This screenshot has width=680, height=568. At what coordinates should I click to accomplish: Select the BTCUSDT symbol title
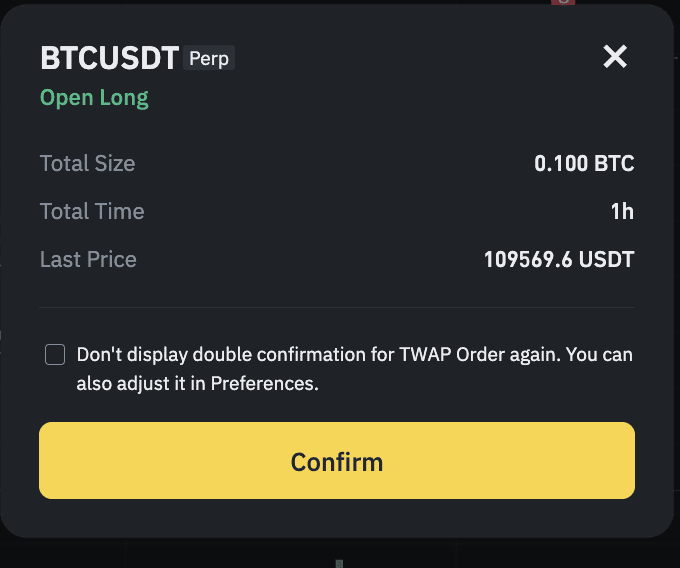click(x=109, y=58)
